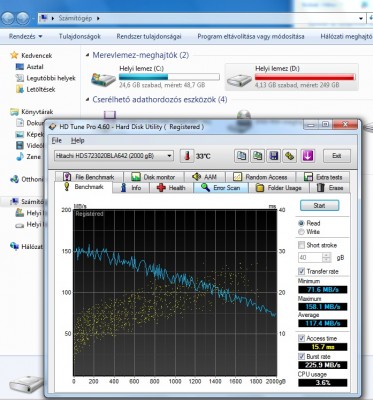Collapse the Merevlemez-meghajtók group

tap(88, 55)
